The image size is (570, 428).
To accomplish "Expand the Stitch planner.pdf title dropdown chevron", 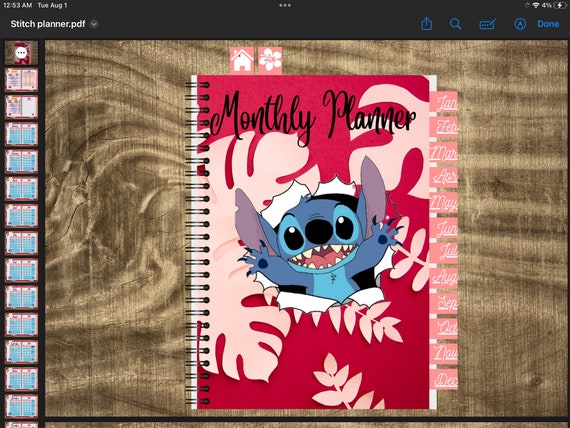I will (94, 24).
